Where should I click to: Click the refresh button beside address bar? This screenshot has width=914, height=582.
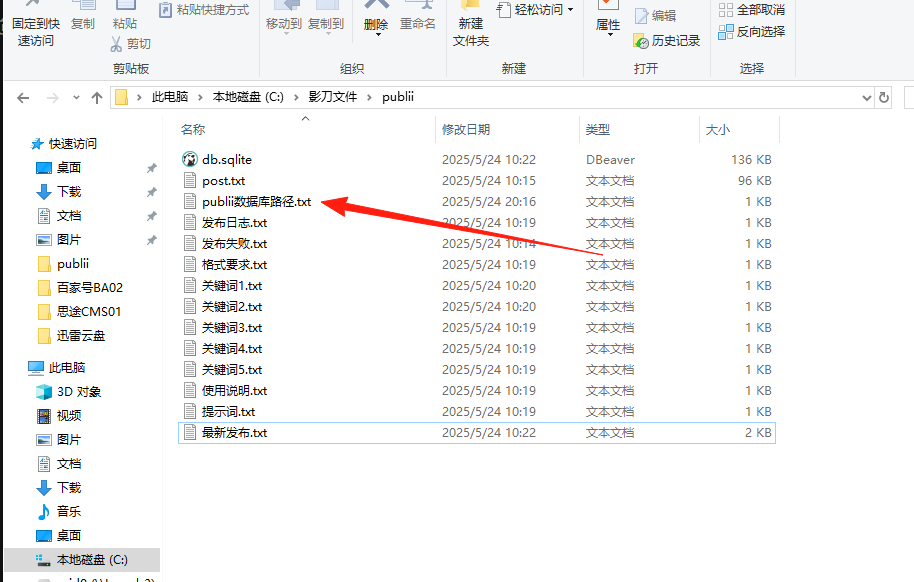coord(883,97)
